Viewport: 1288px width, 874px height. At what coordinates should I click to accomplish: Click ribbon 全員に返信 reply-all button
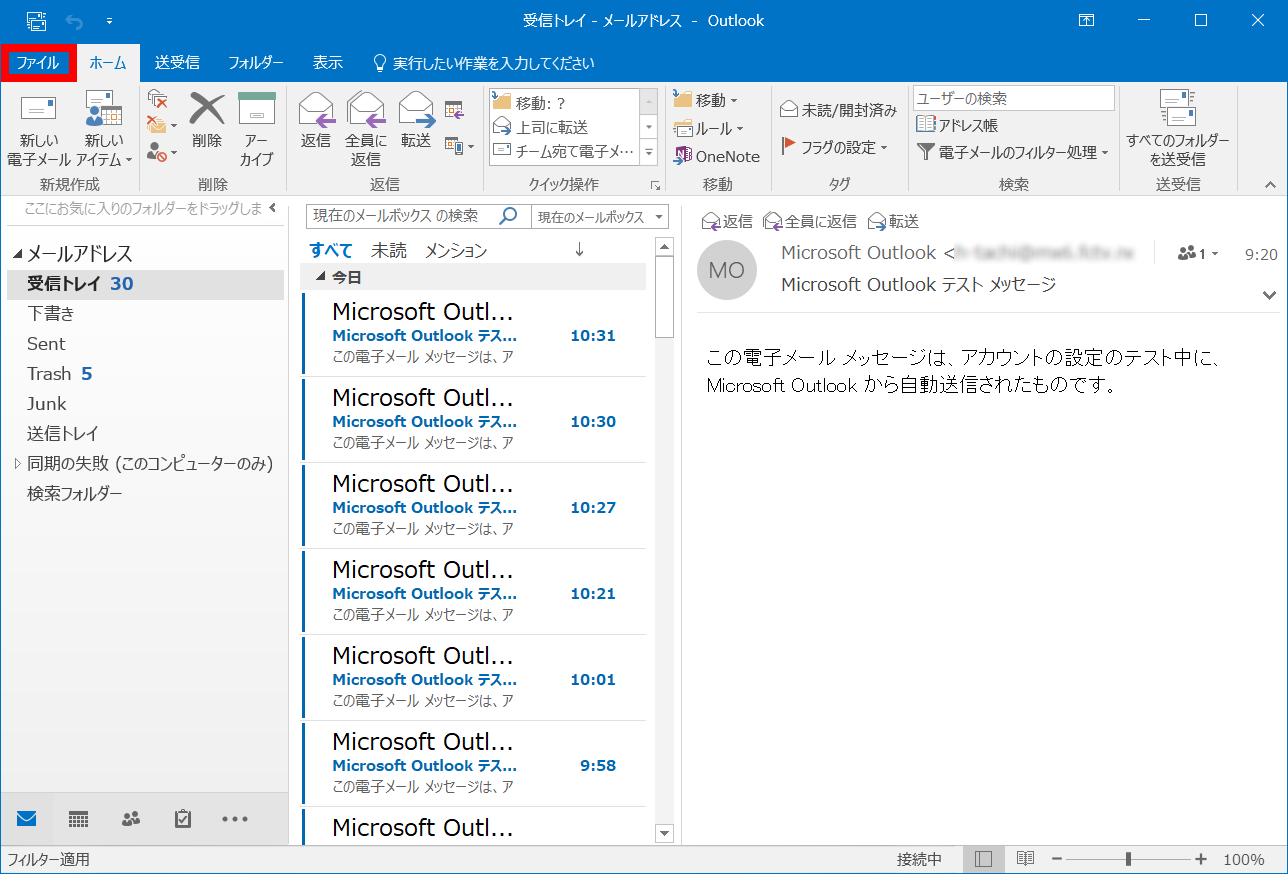[366, 130]
